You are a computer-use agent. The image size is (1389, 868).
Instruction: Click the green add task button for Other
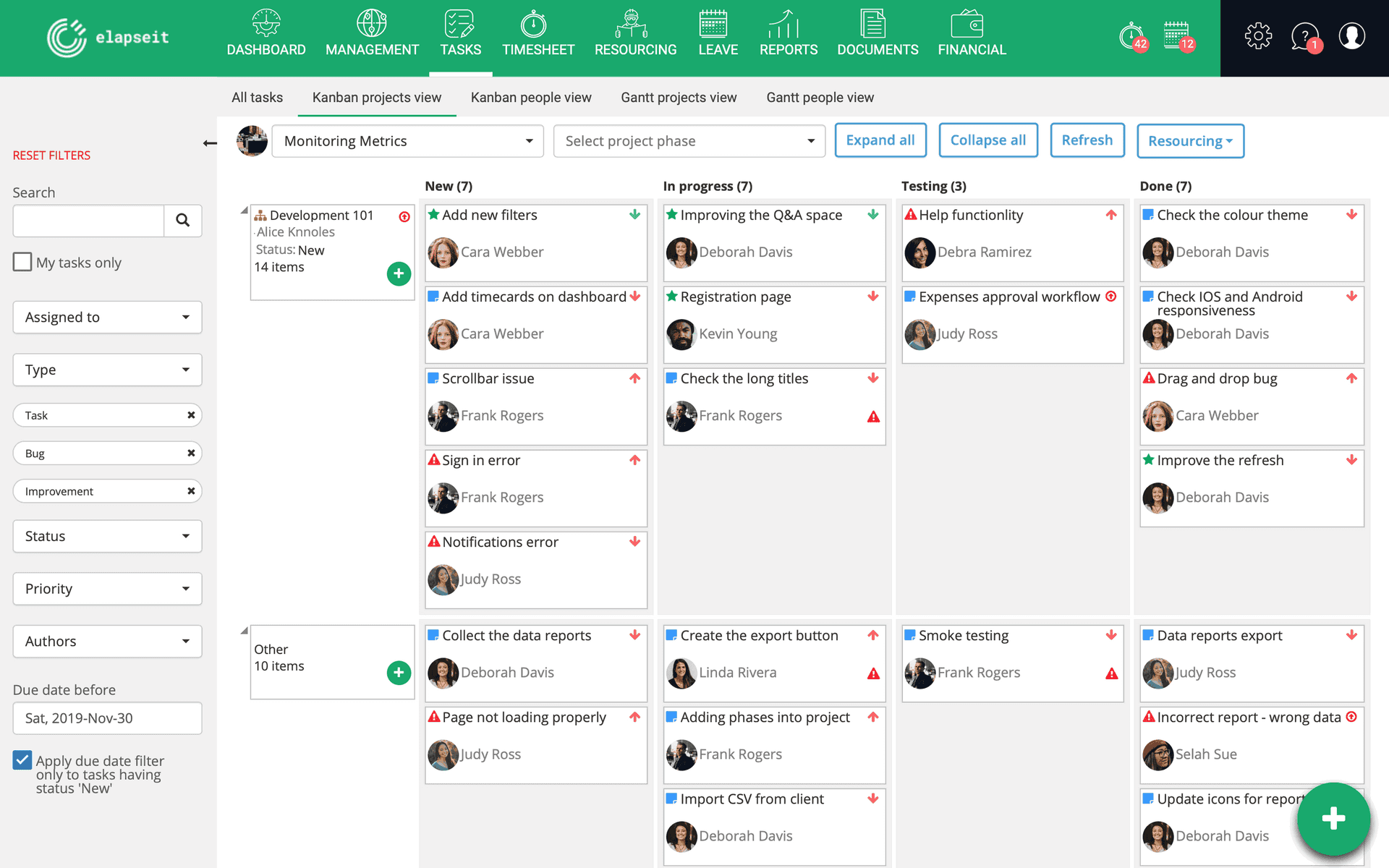click(397, 672)
